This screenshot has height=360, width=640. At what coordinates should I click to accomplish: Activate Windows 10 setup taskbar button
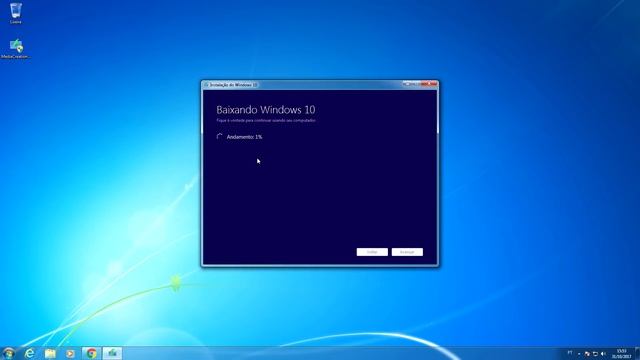tap(112, 353)
